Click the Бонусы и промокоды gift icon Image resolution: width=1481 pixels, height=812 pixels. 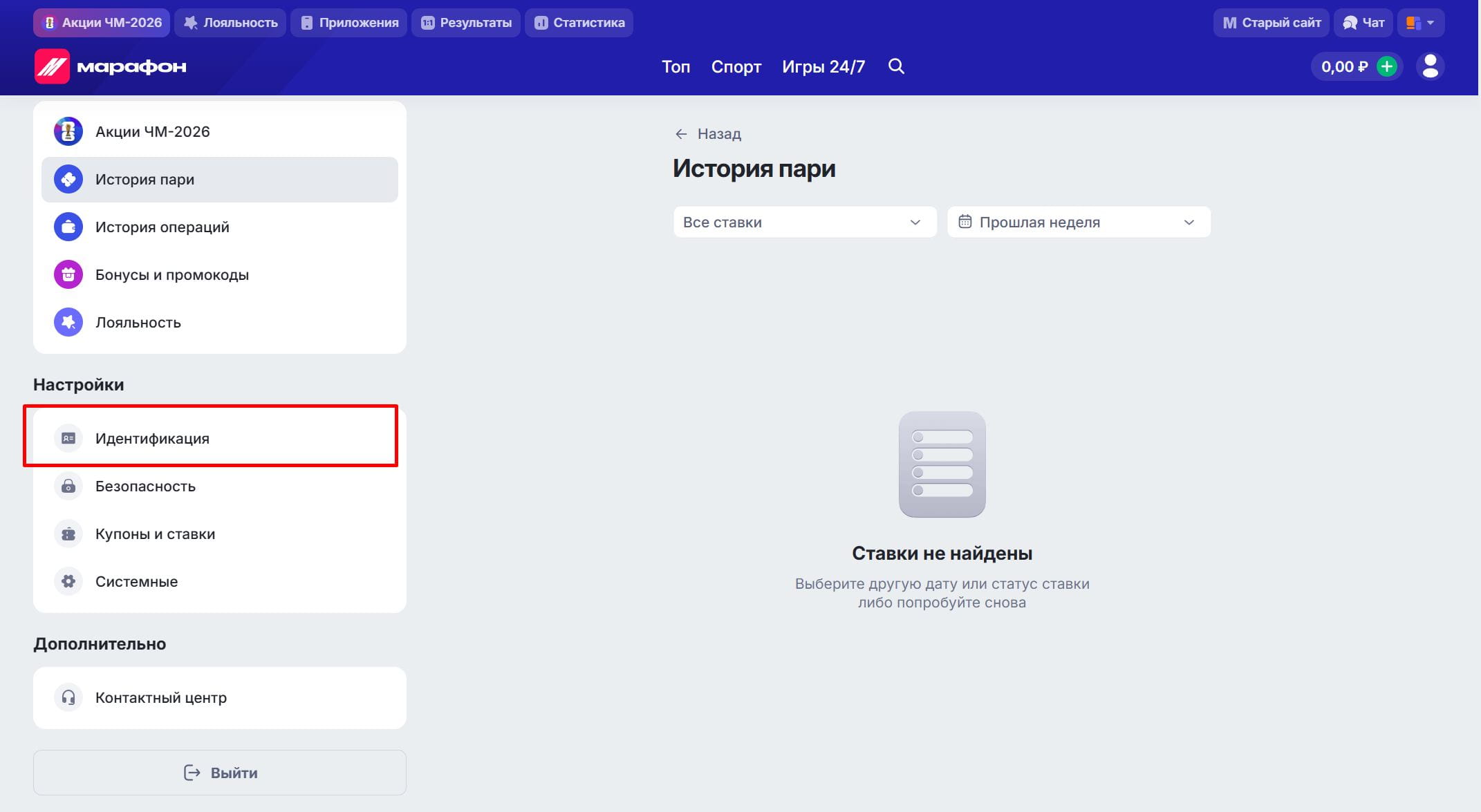pyautogui.click(x=68, y=274)
